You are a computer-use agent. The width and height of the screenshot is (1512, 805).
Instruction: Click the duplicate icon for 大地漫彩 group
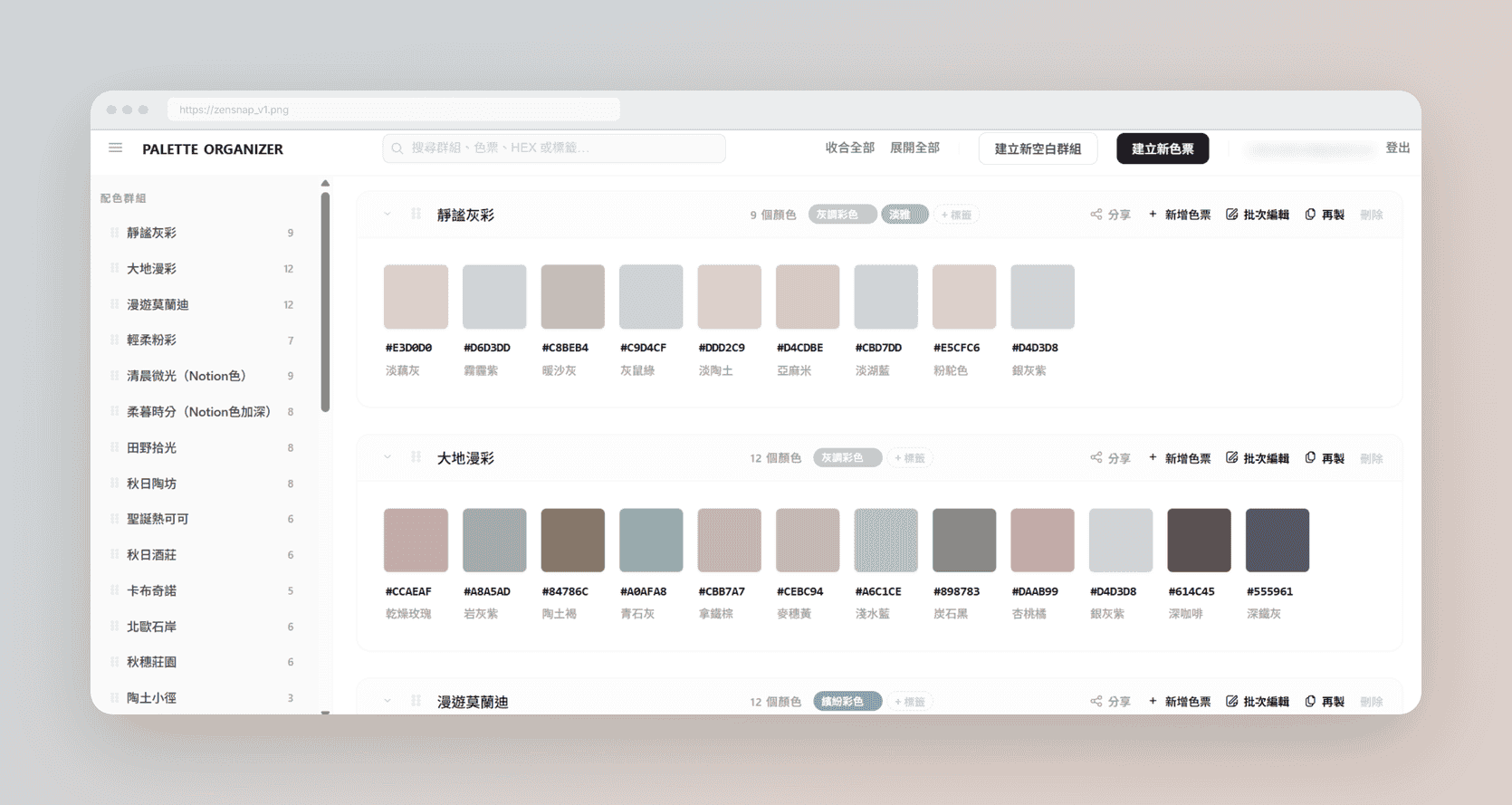tap(1310, 458)
